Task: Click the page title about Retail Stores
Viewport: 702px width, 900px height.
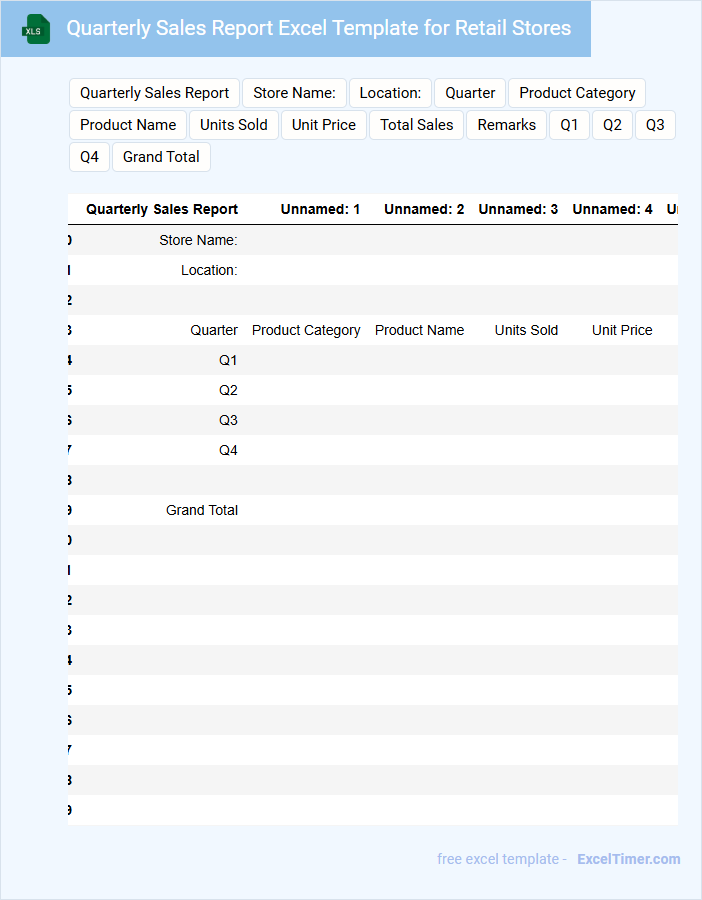Action: point(319,28)
